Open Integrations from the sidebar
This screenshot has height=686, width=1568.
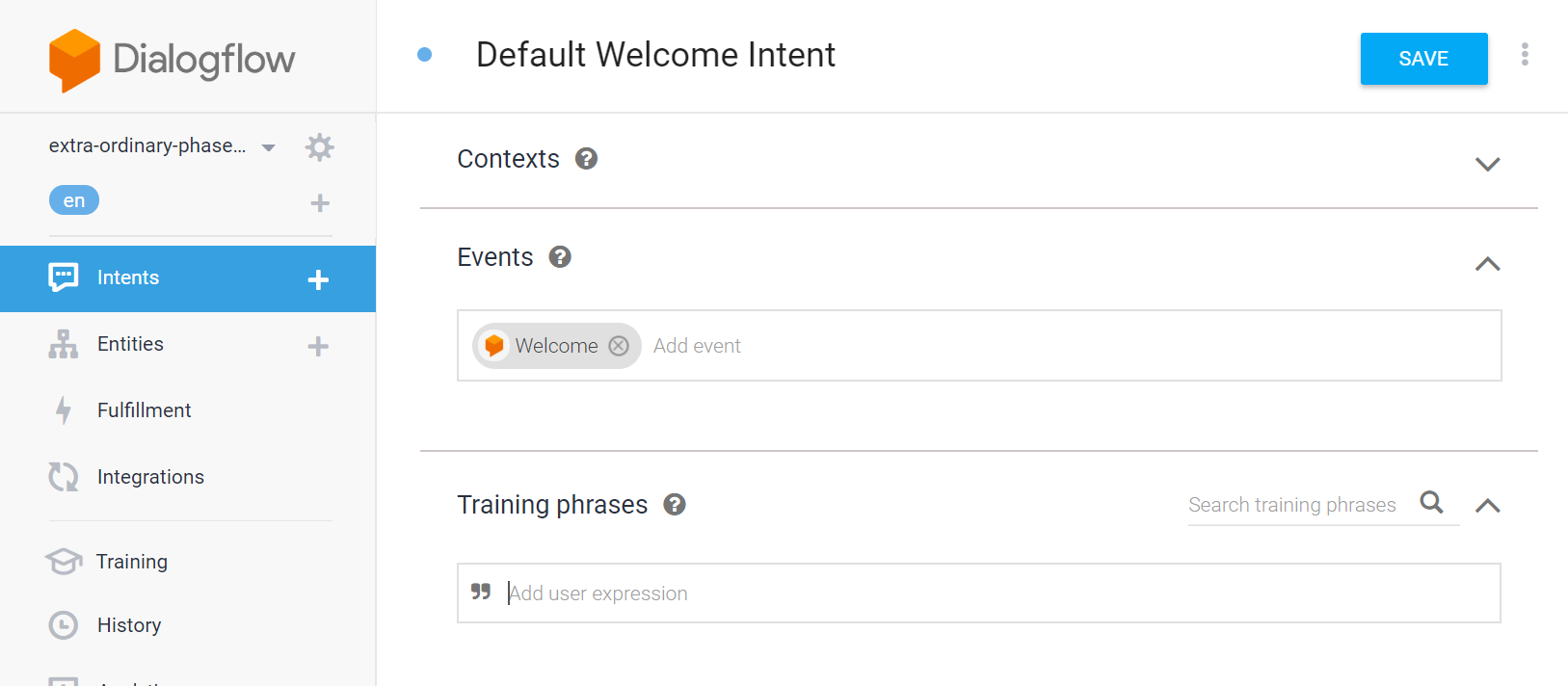150,477
